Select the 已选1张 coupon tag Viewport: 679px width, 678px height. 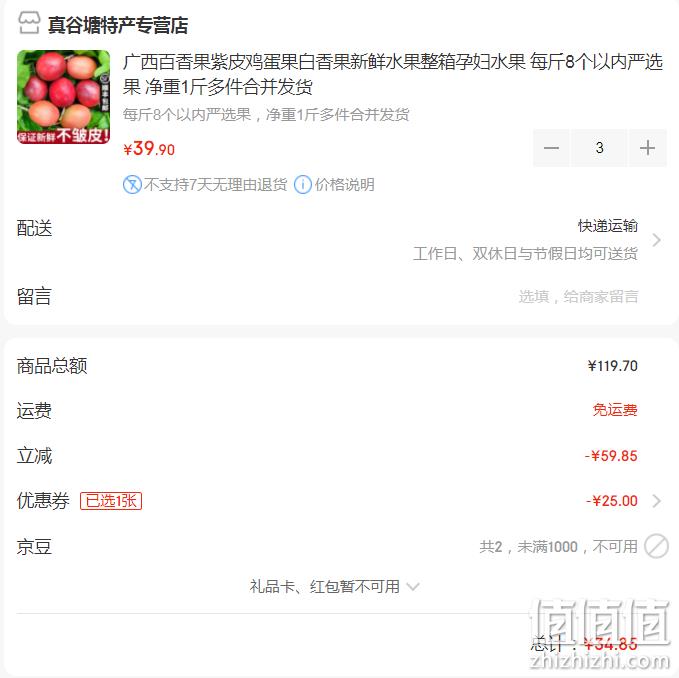pyautogui.click(x=111, y=501)
